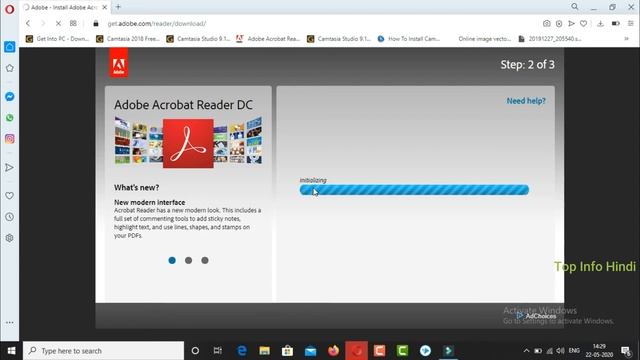
Task: Show hidden system tray icons
Action: [x=527, y=351]
